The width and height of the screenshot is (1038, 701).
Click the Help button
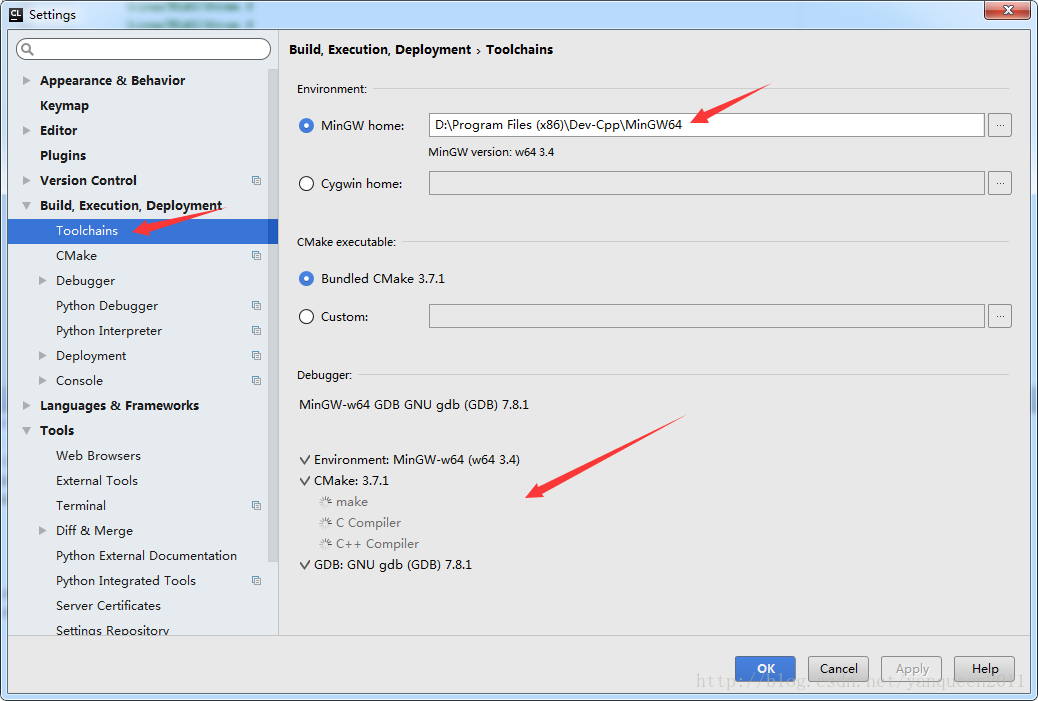click(x=984, y=669)
